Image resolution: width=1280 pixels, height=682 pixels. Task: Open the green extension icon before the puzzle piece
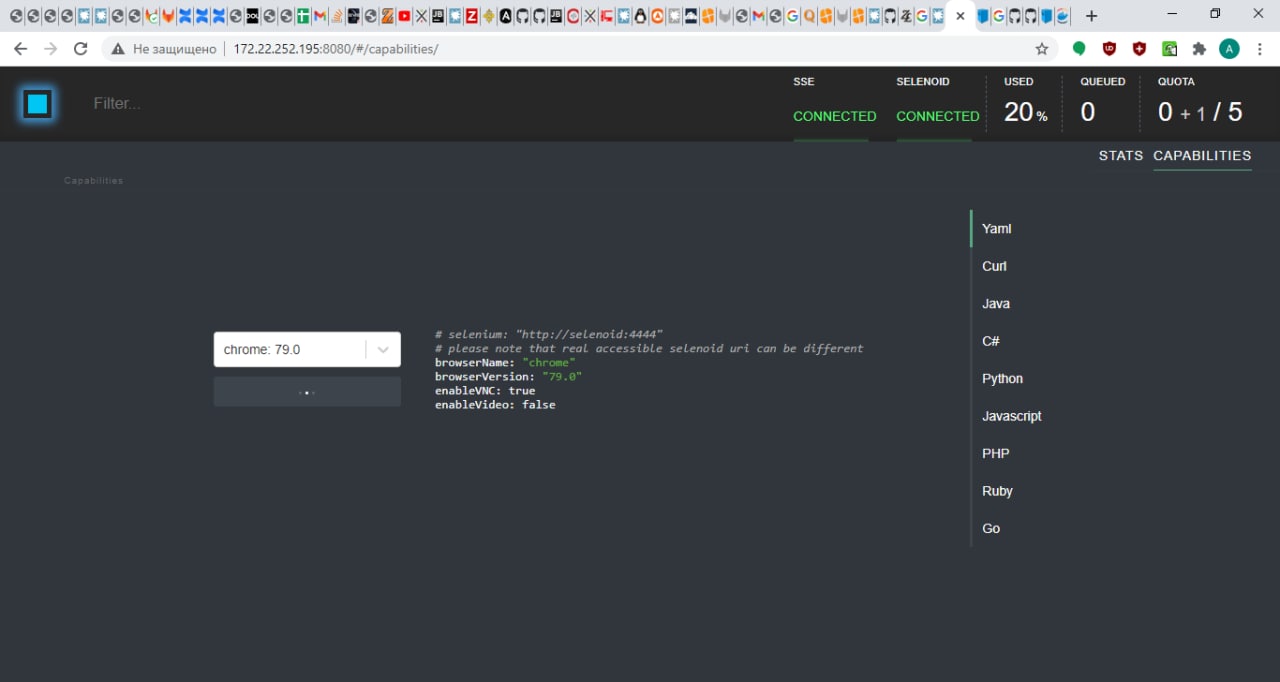pyautogui.click(x=1169, y=48)
